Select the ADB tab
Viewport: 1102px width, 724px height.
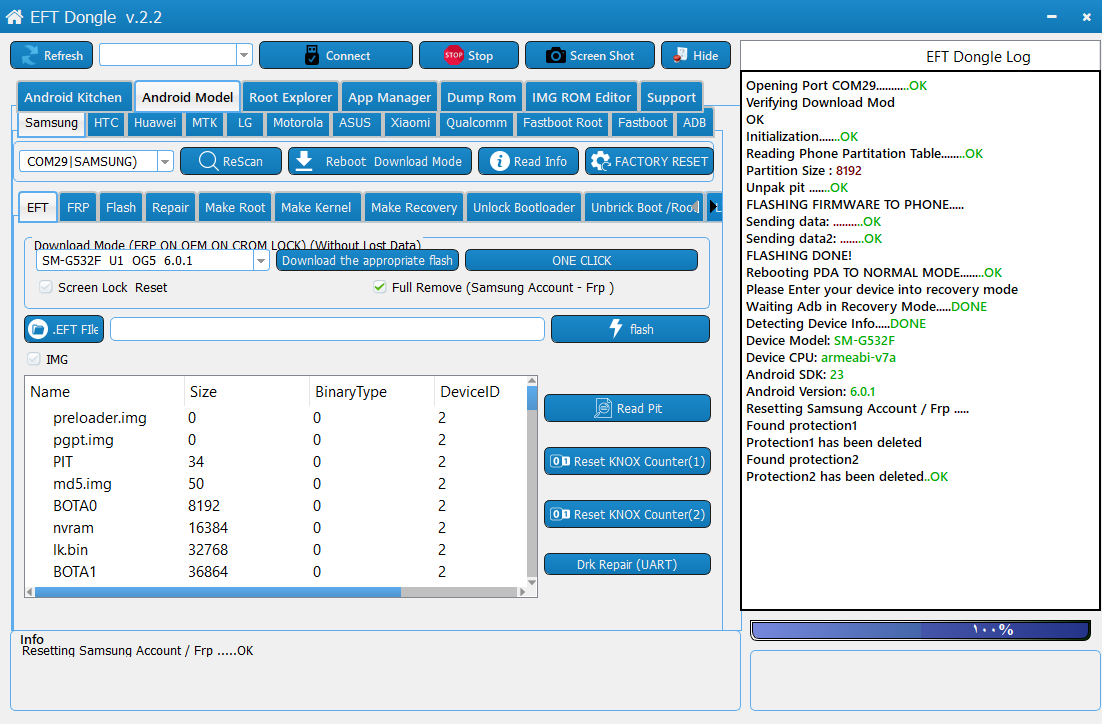(694, 123)
